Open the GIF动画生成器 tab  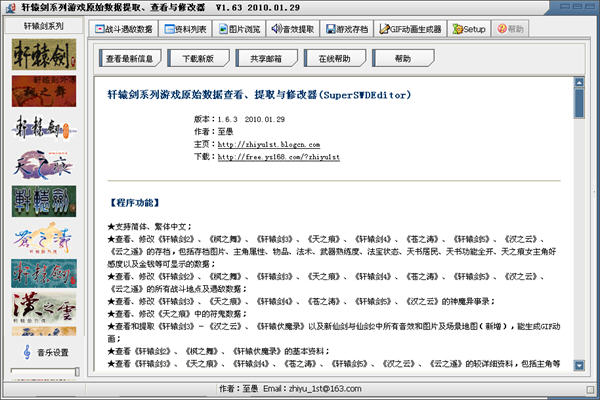tap(410, 29)
